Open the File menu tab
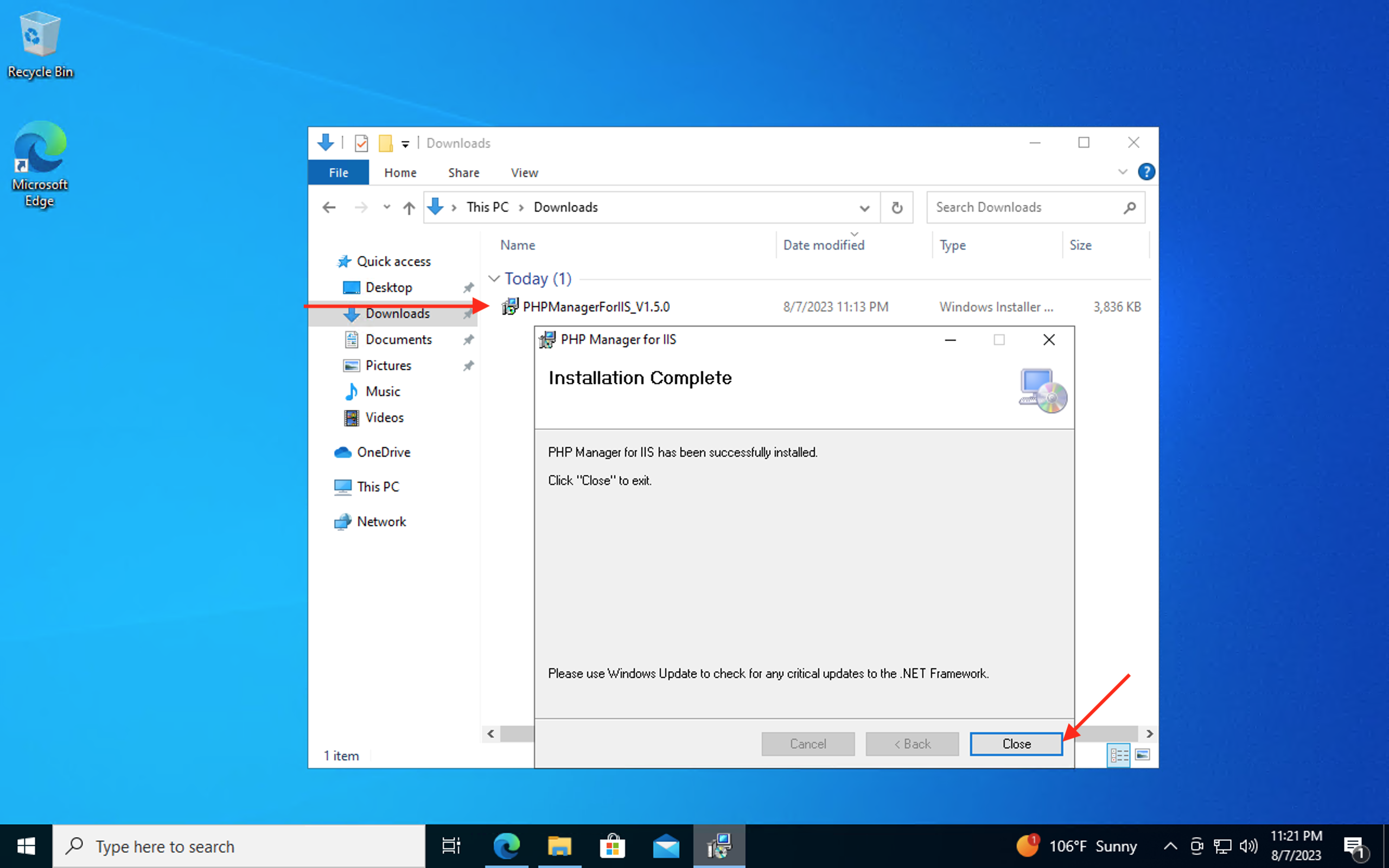Image resolution: width=1389 pixels, height=868 pixels. click(x=338, y=173)
